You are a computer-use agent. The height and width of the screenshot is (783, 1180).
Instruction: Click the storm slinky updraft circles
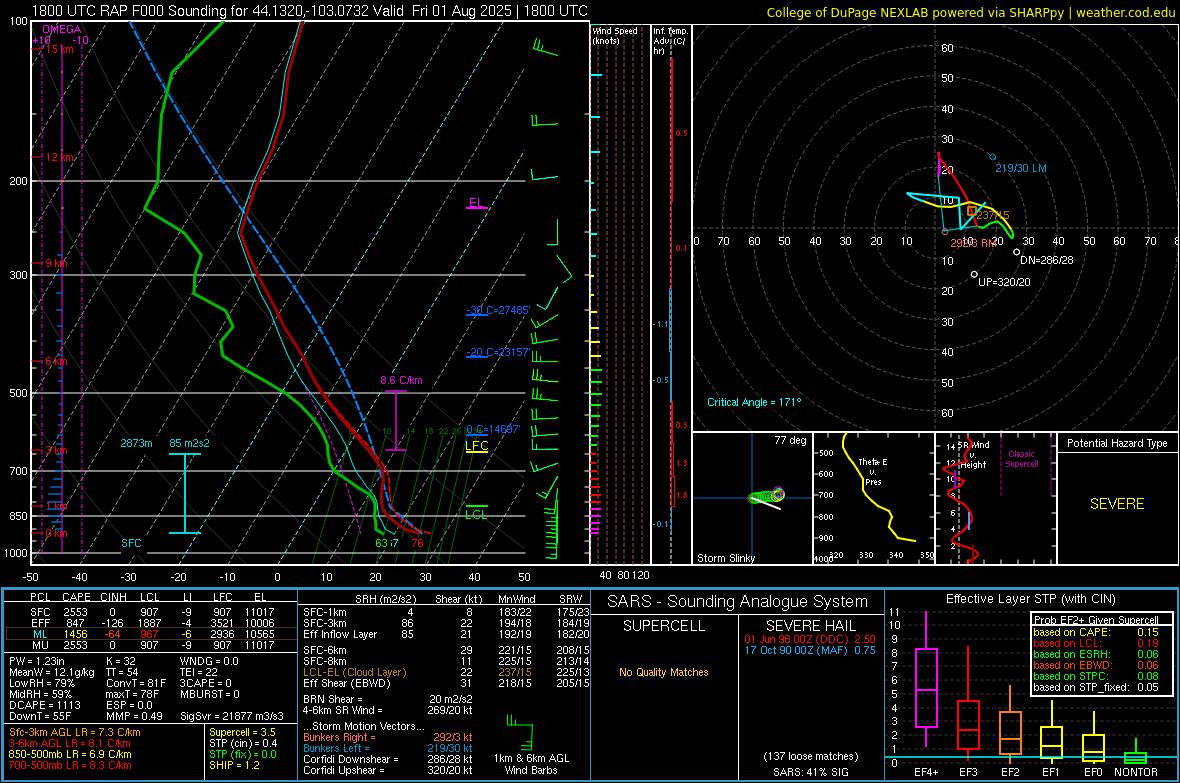click(768, 495)
